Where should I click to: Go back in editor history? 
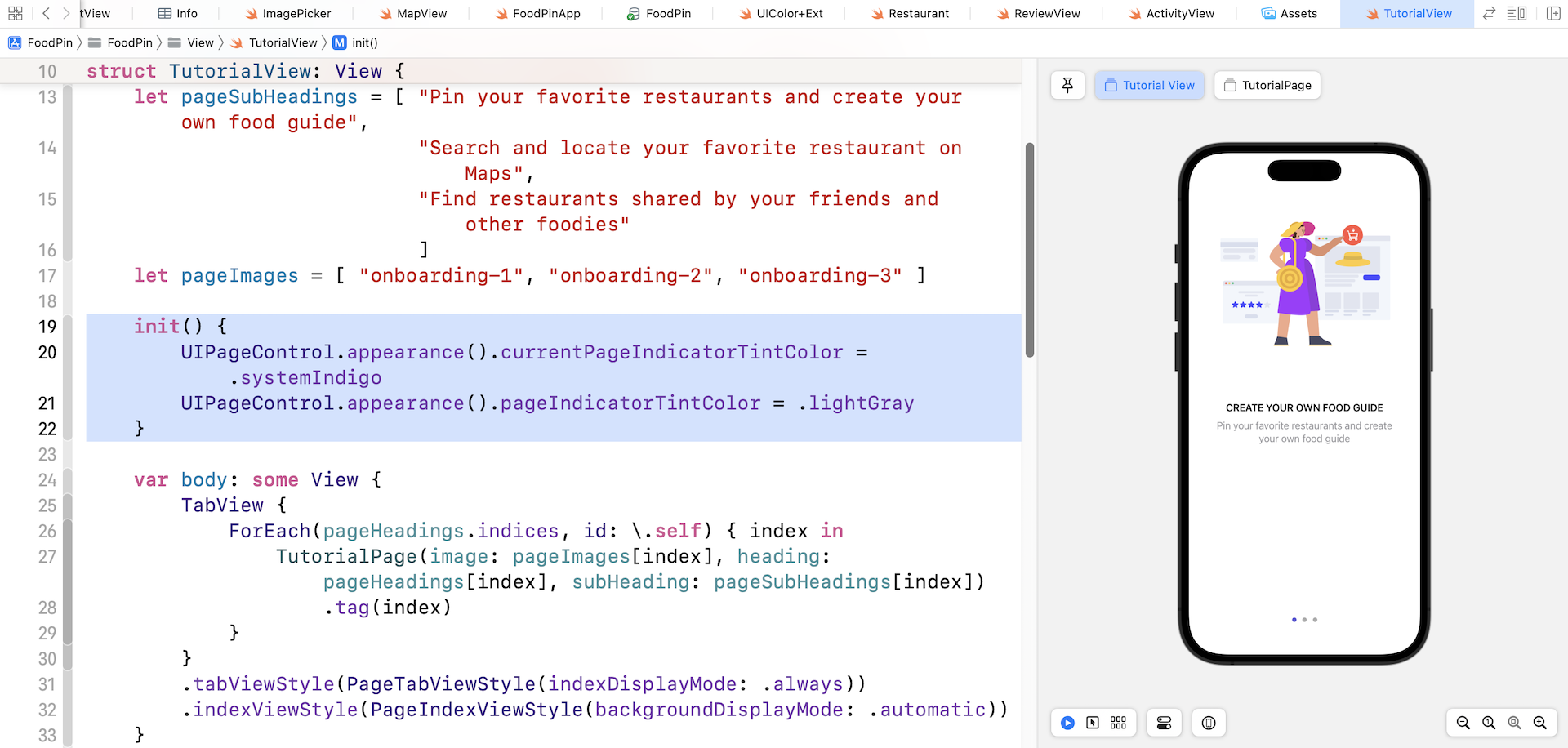tap(46, 13)
